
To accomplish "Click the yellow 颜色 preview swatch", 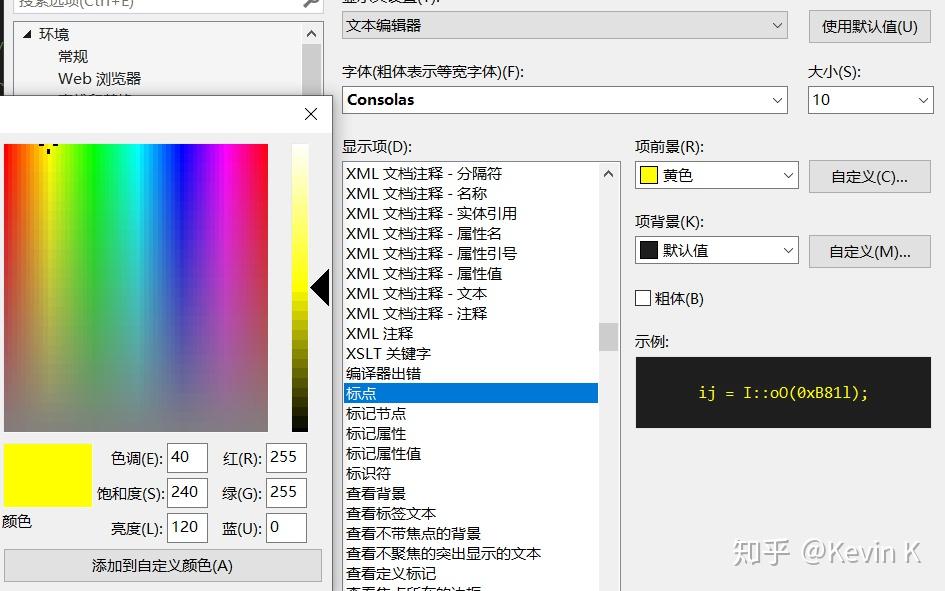I will pos(47,476).
